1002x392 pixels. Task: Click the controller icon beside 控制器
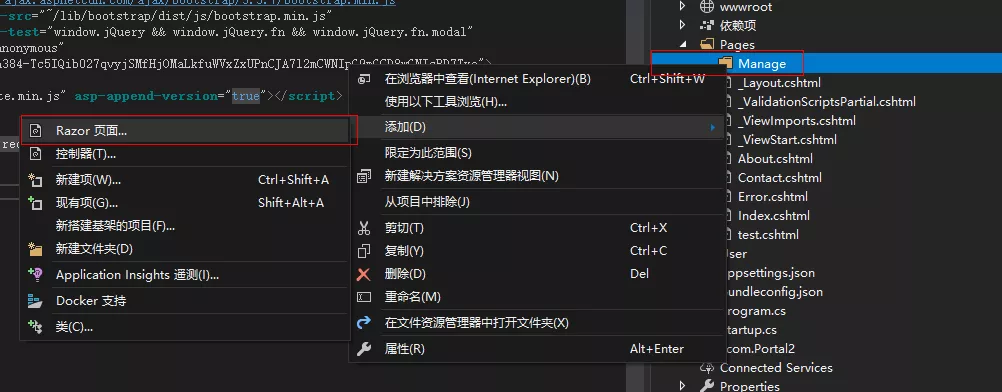(36, 154)
